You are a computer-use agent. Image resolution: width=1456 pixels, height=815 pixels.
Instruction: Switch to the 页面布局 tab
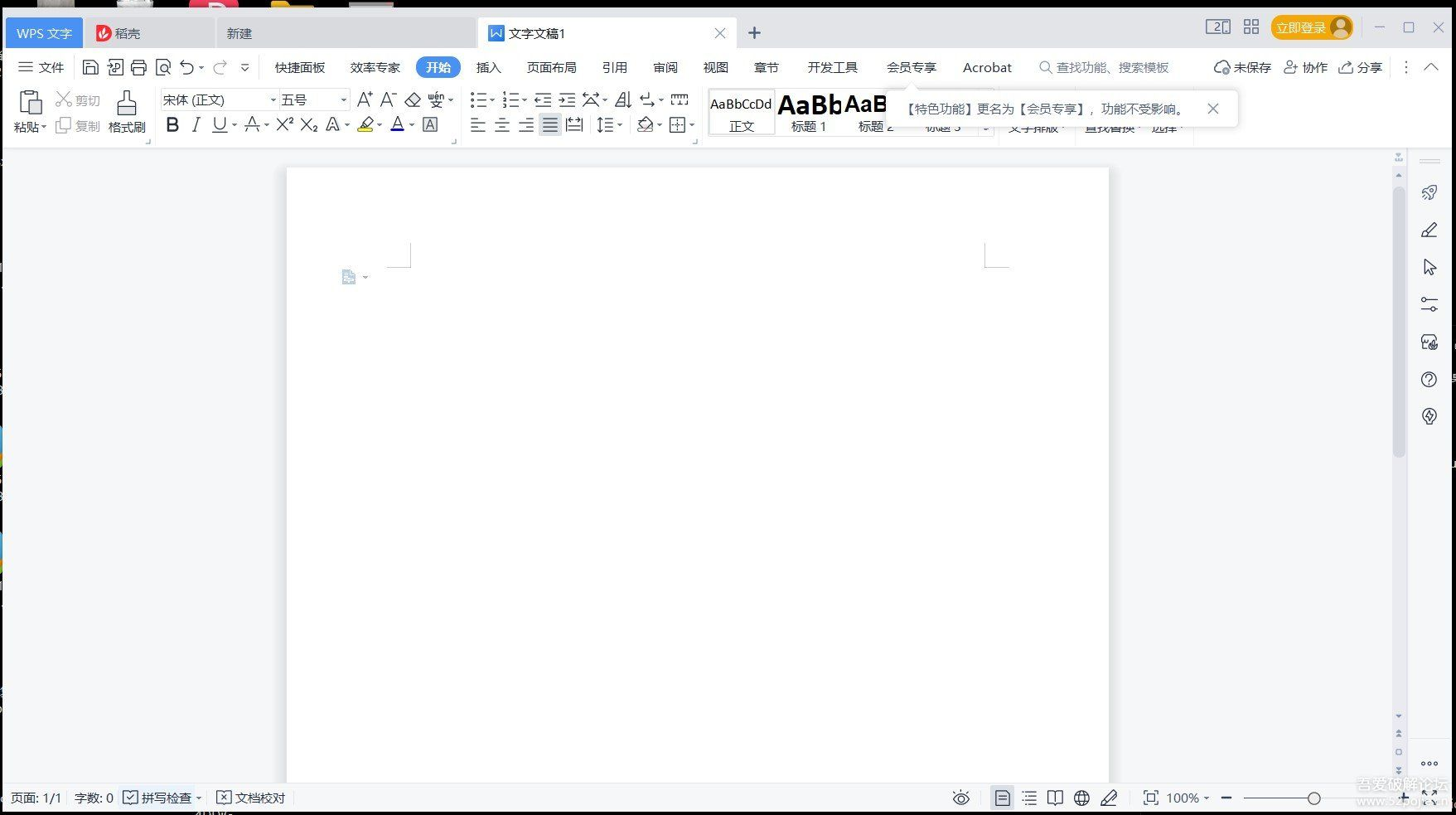click(551, 67)
